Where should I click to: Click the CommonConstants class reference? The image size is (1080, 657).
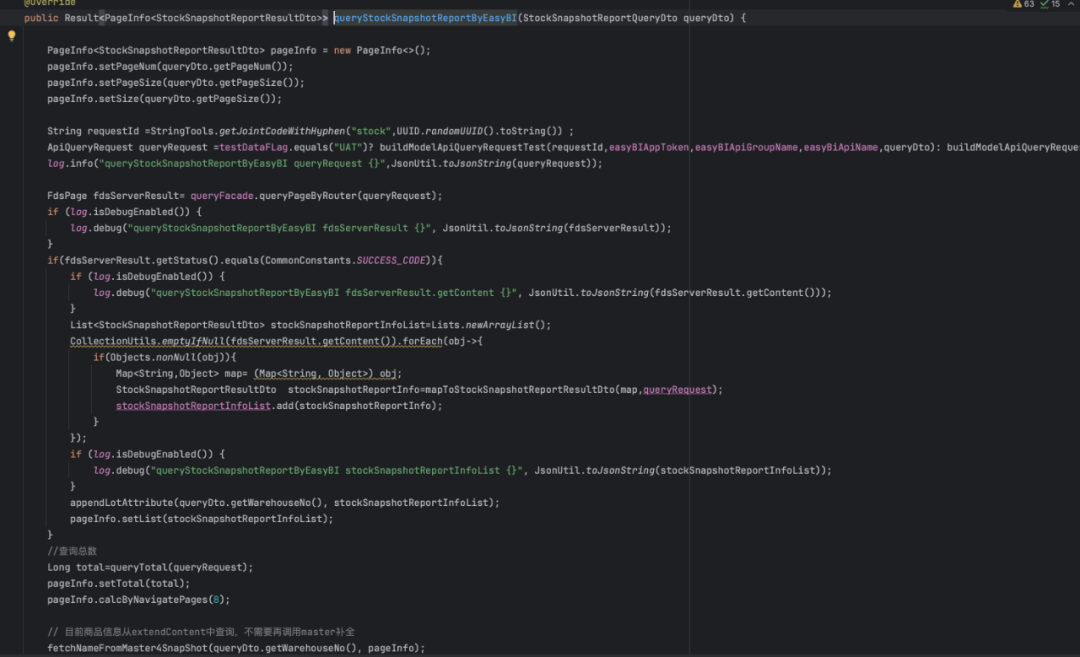coord(308,261)
